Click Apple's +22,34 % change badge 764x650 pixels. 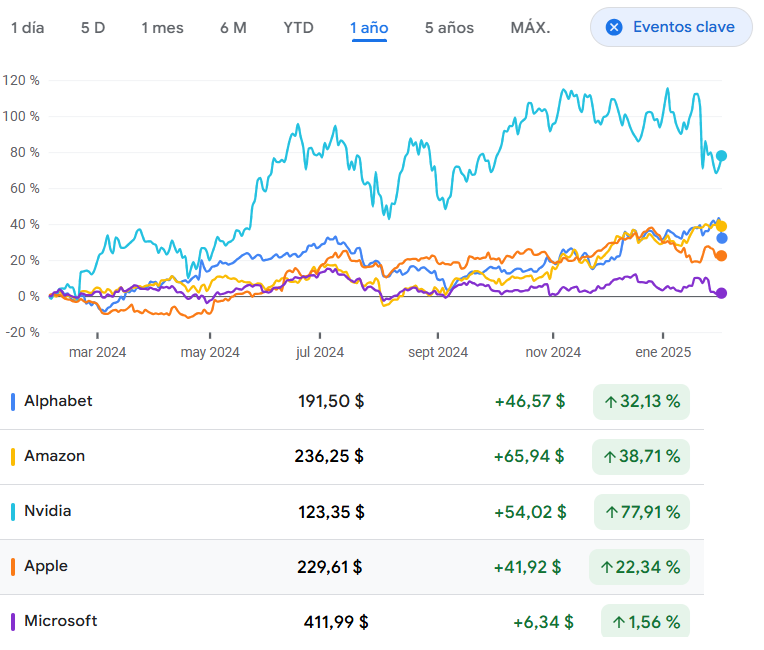point(640,567)
